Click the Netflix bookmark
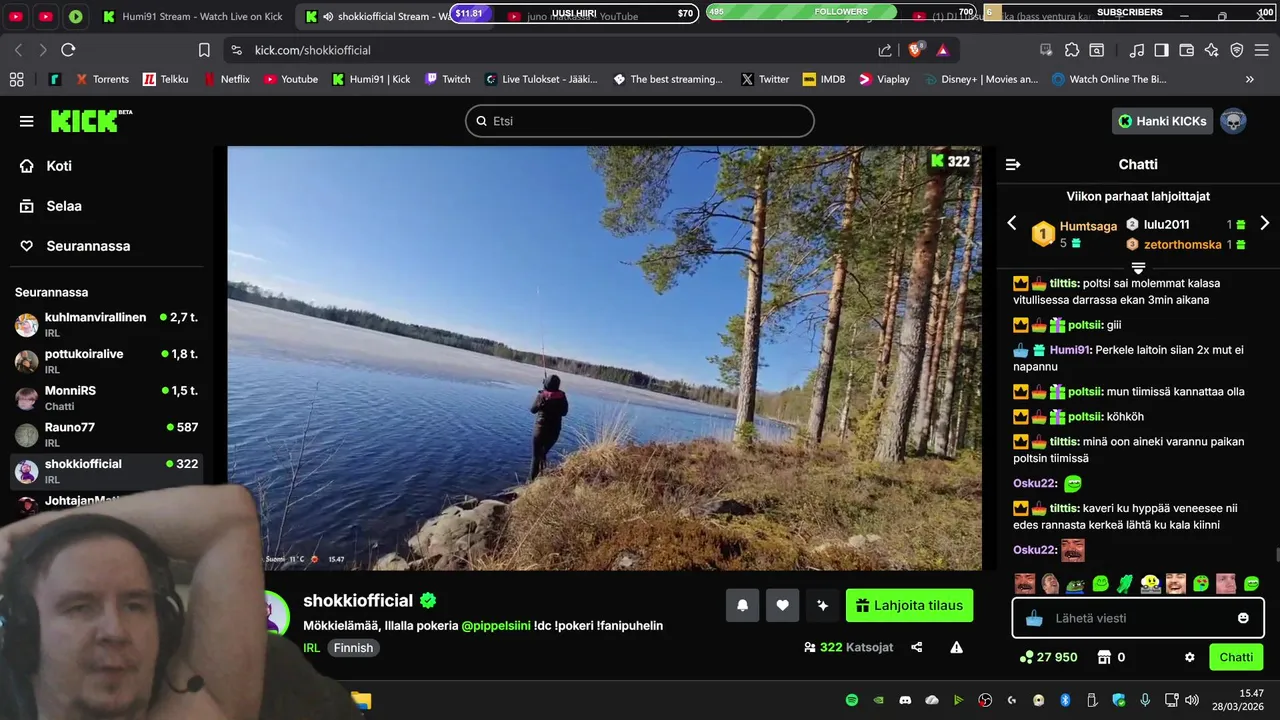 coord(227,79)
